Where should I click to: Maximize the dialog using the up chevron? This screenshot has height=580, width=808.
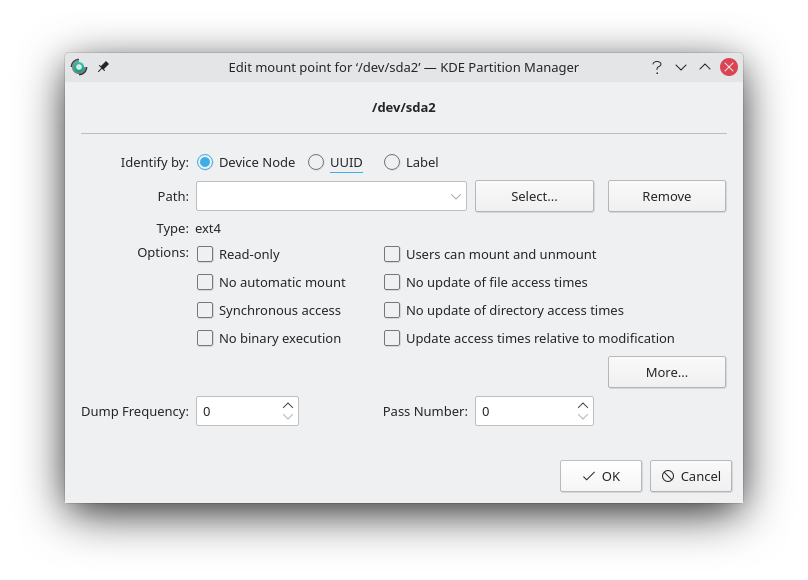pyautogui.click(x=705, y=67)
